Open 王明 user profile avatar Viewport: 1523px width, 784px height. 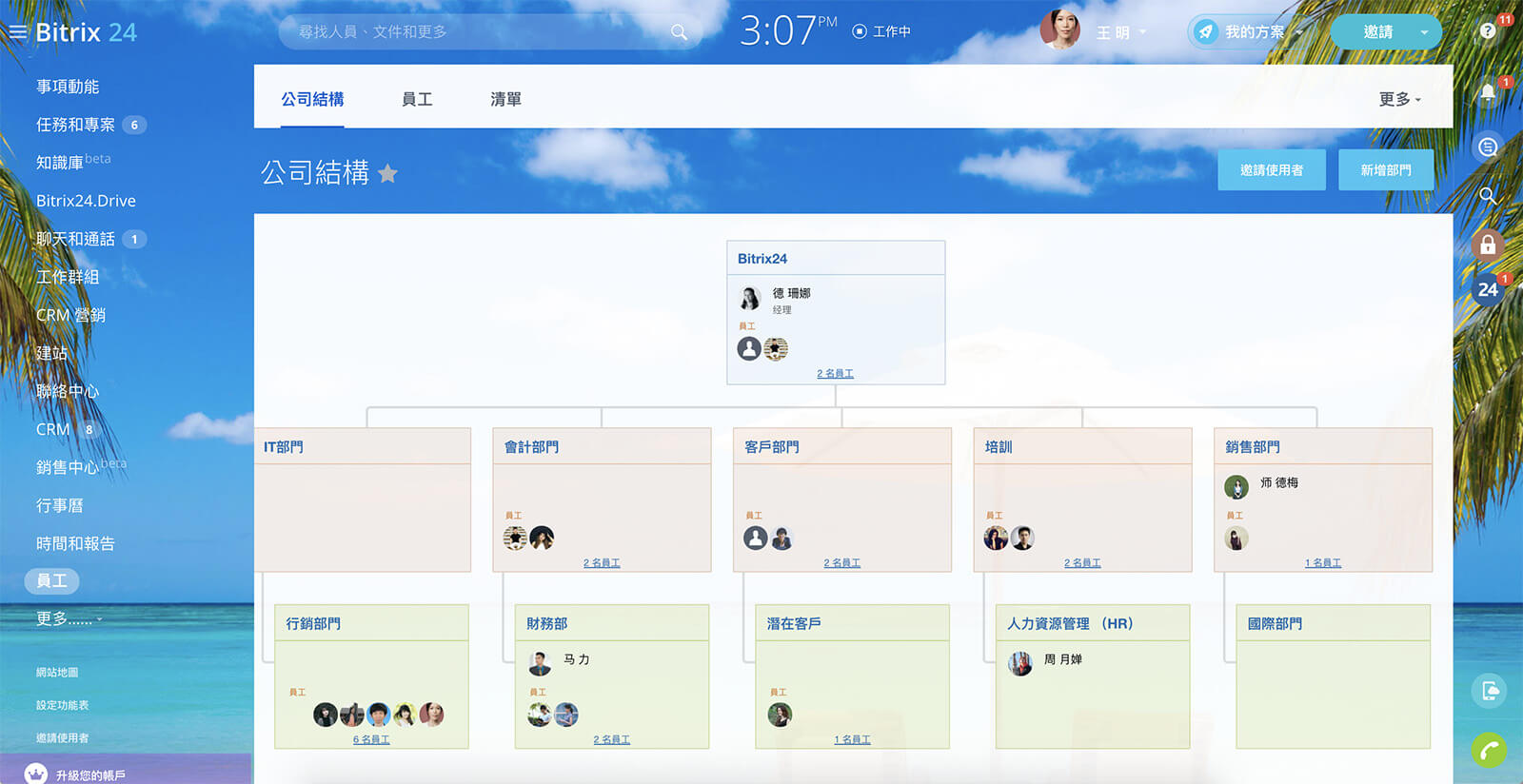[x=1060, y=30]
